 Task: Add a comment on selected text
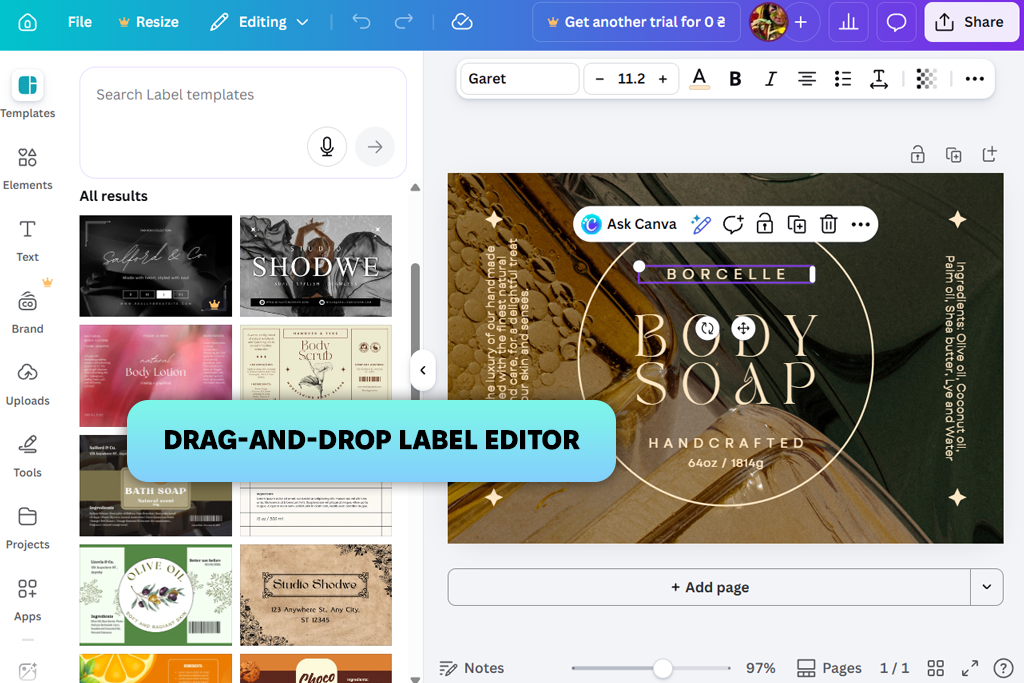pos(733,224)
